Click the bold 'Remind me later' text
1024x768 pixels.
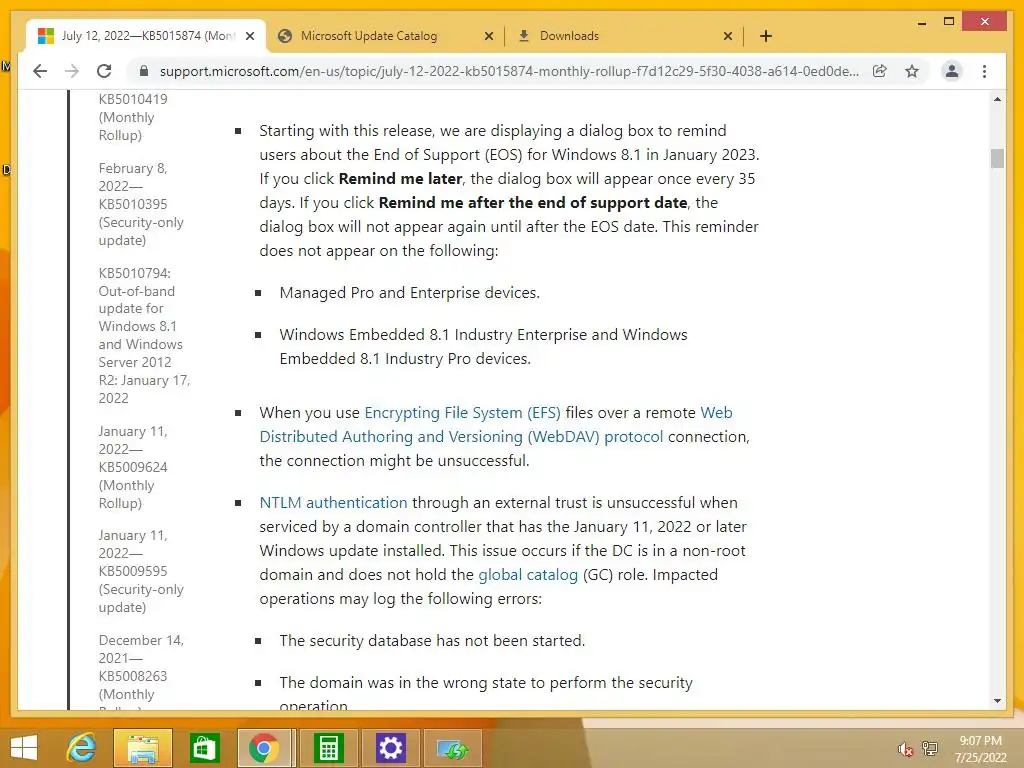(x=400, y=178)
